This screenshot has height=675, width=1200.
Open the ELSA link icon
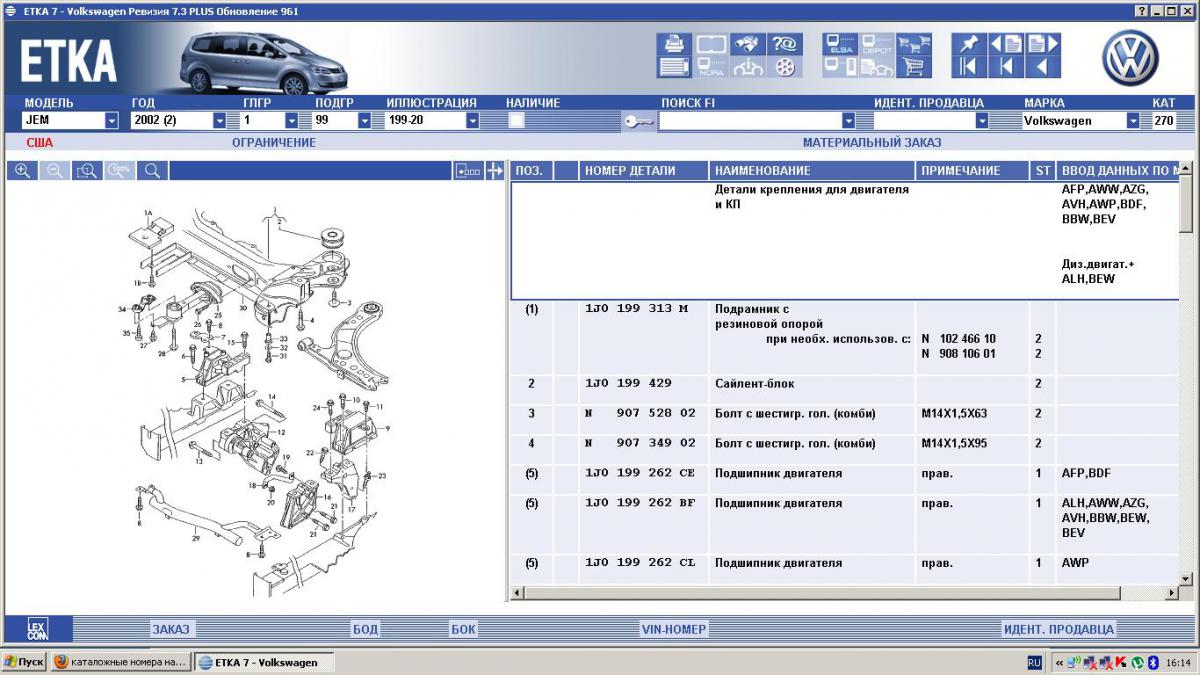[840, 44]
